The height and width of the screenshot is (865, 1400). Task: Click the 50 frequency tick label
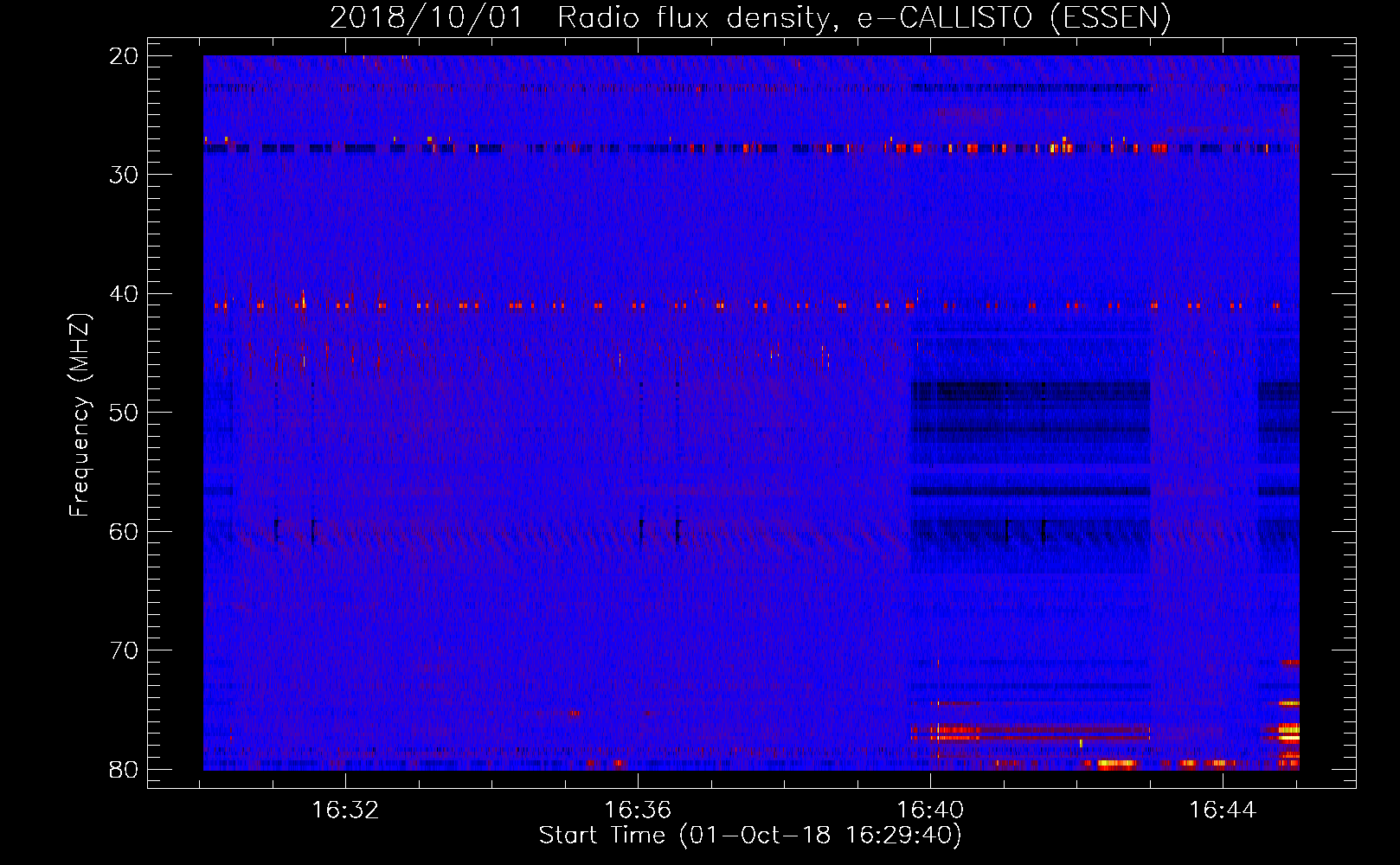[124, 413]
